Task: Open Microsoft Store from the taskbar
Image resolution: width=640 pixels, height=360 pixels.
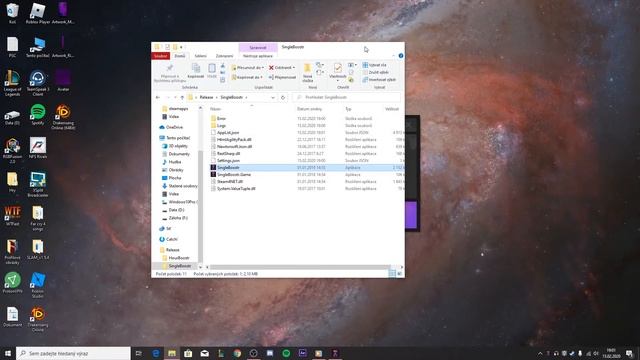Action: tap(188, 353)
